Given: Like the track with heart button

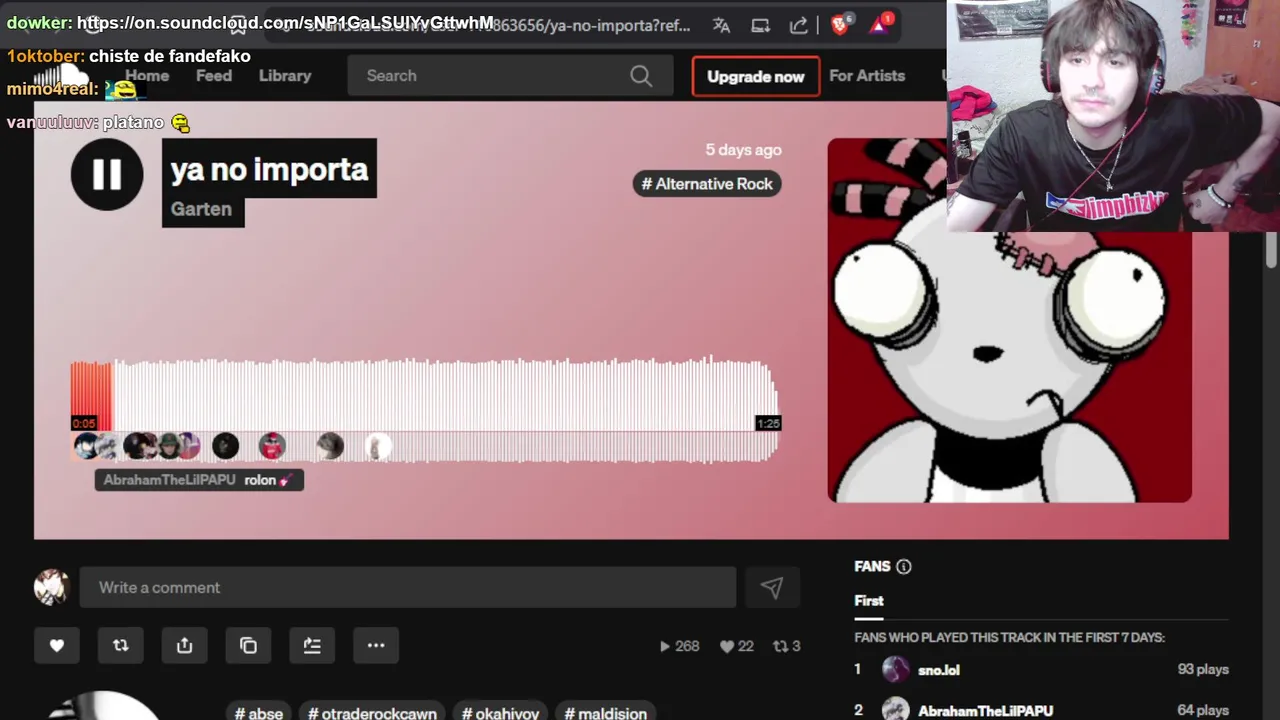Looking at the screenshot, I should click(x=57, y=646).
